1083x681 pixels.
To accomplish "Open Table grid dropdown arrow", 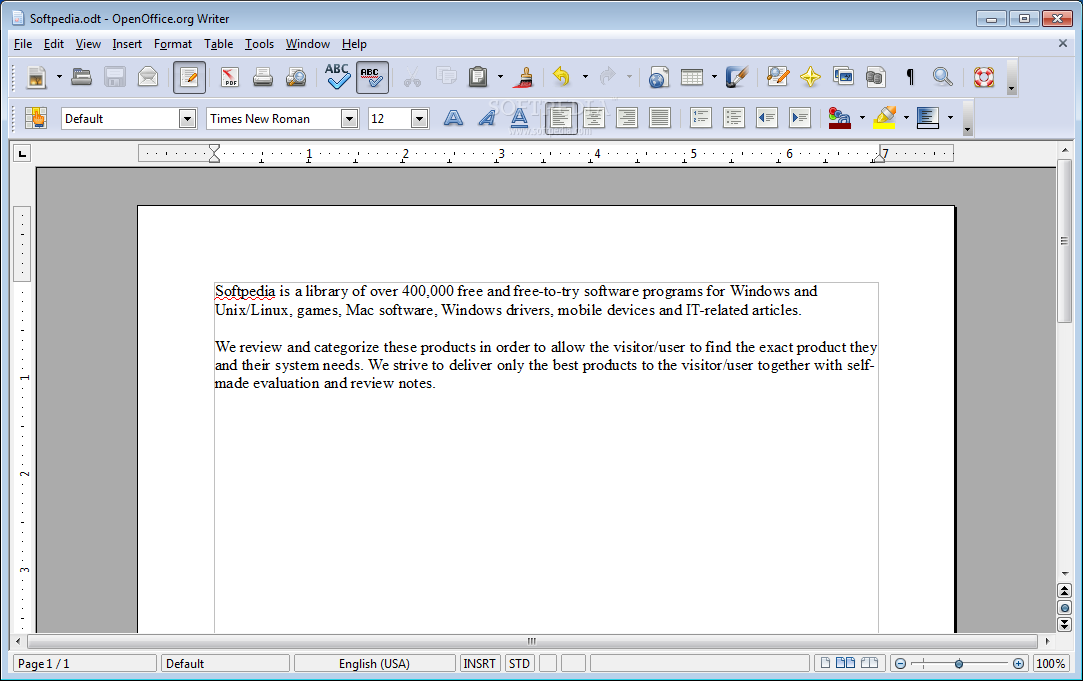I will [x=714, y=77].
